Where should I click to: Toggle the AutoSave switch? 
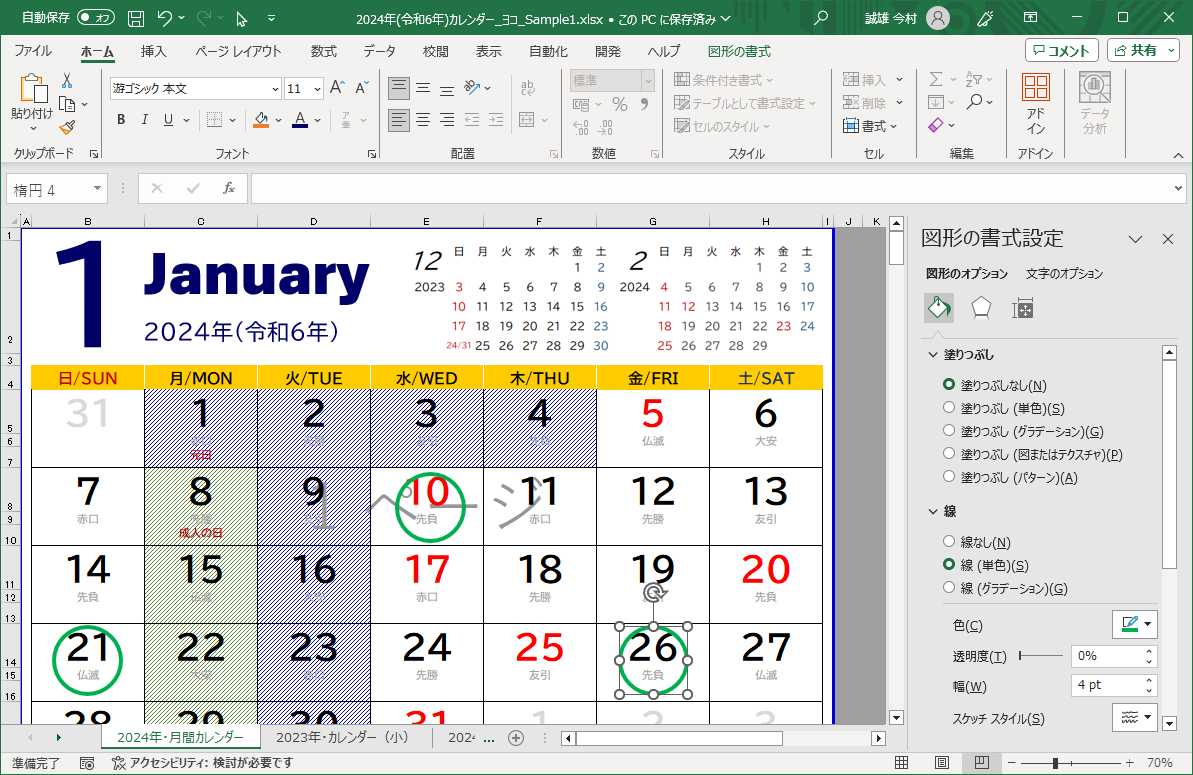pos(96,18)
